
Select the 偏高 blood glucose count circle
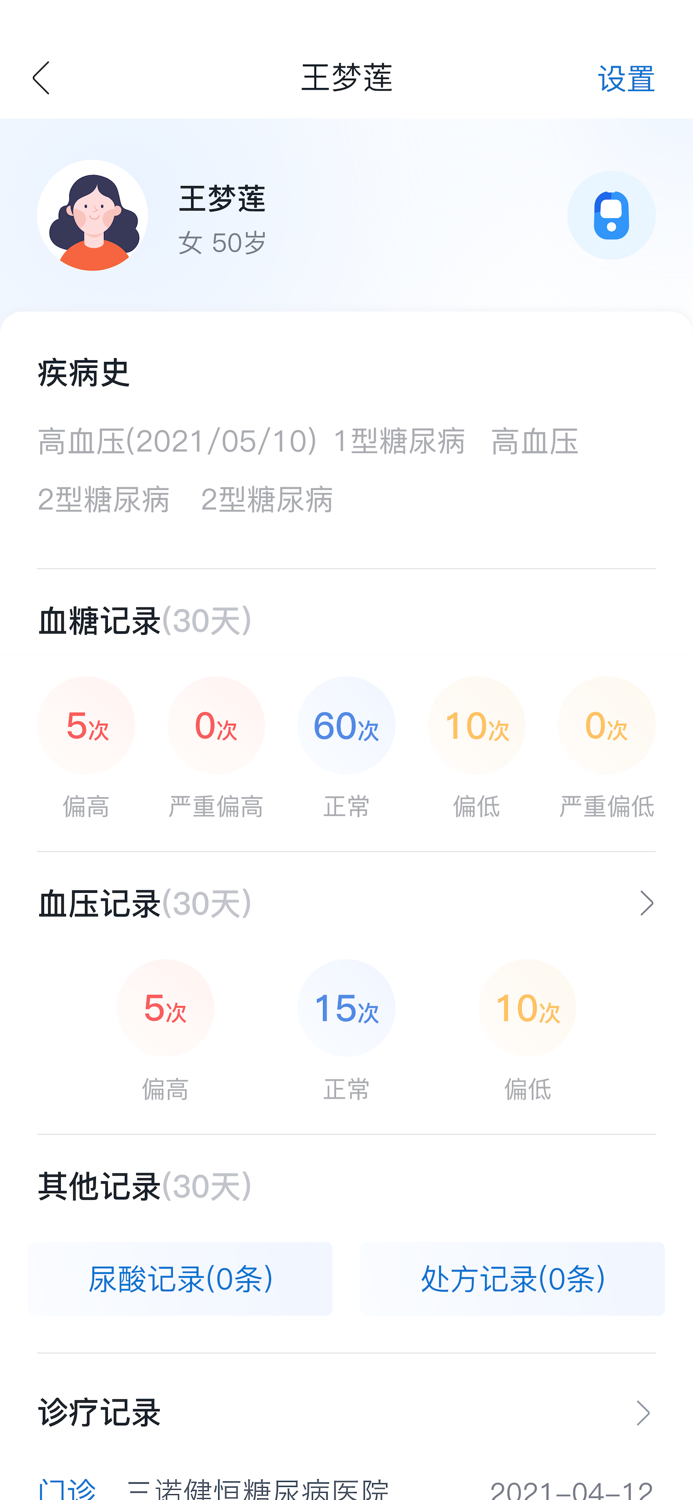click(86, 725)
